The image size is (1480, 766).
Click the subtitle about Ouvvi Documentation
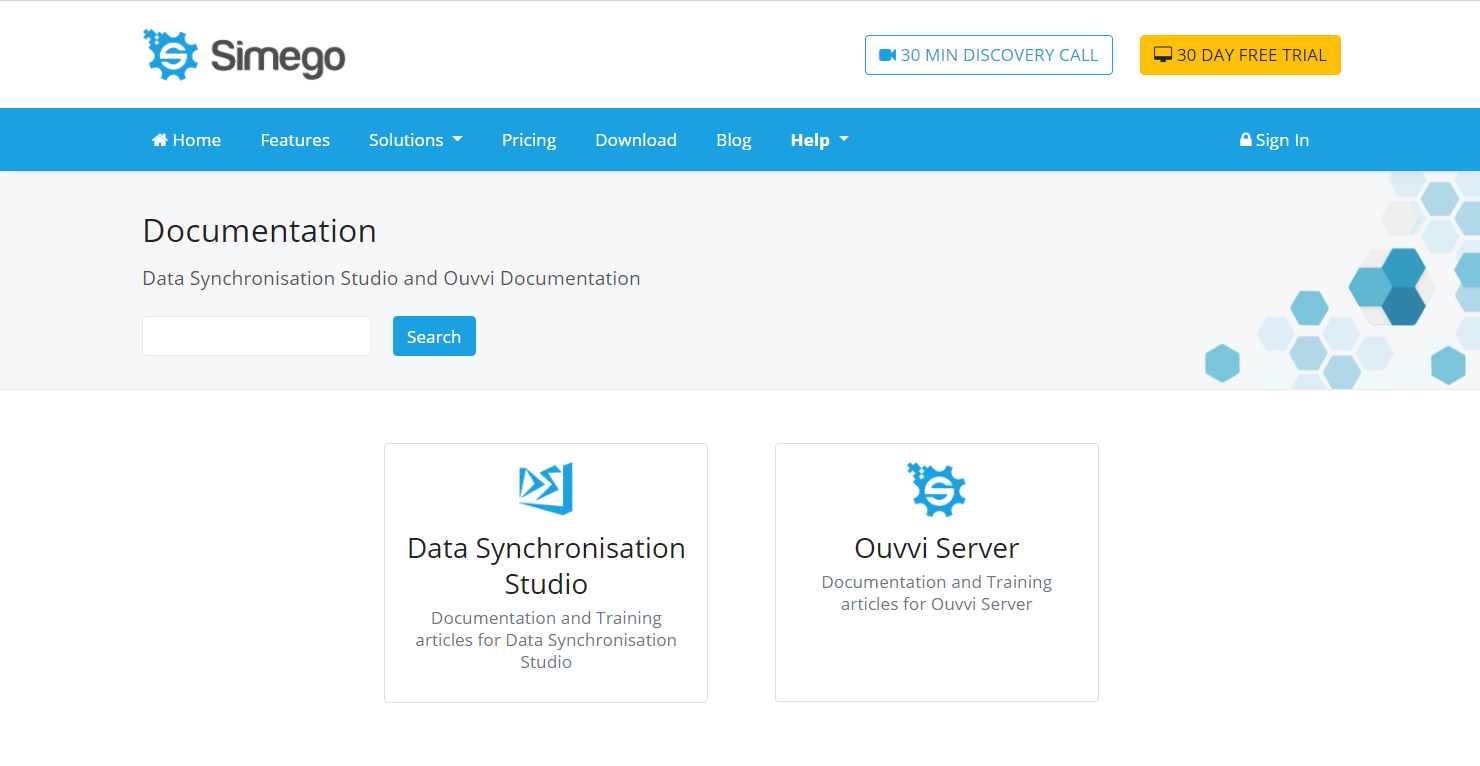pyautogui.click(x=391, y=278)
